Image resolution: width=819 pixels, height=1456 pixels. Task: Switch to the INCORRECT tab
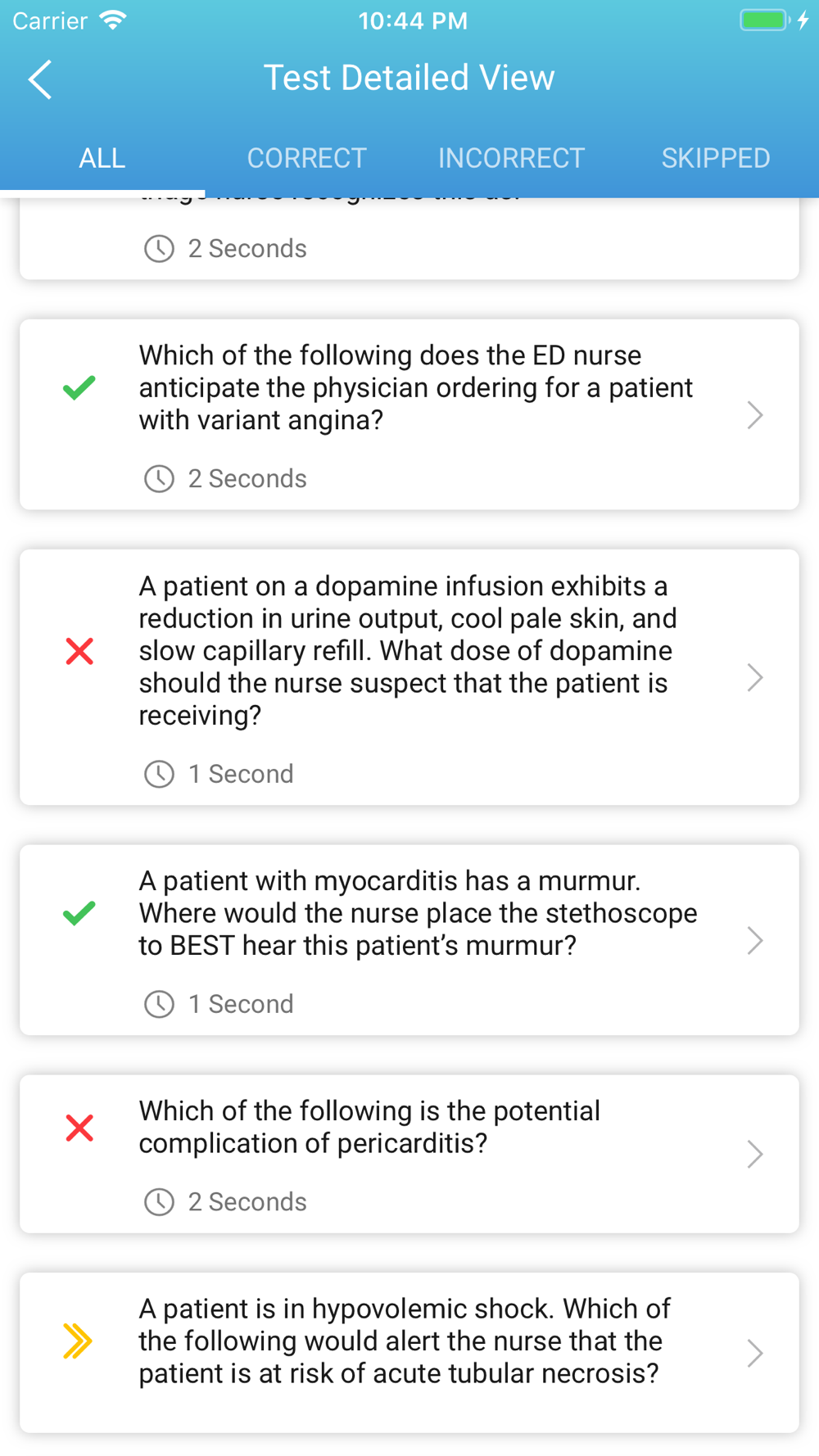[x=512, y=158]
